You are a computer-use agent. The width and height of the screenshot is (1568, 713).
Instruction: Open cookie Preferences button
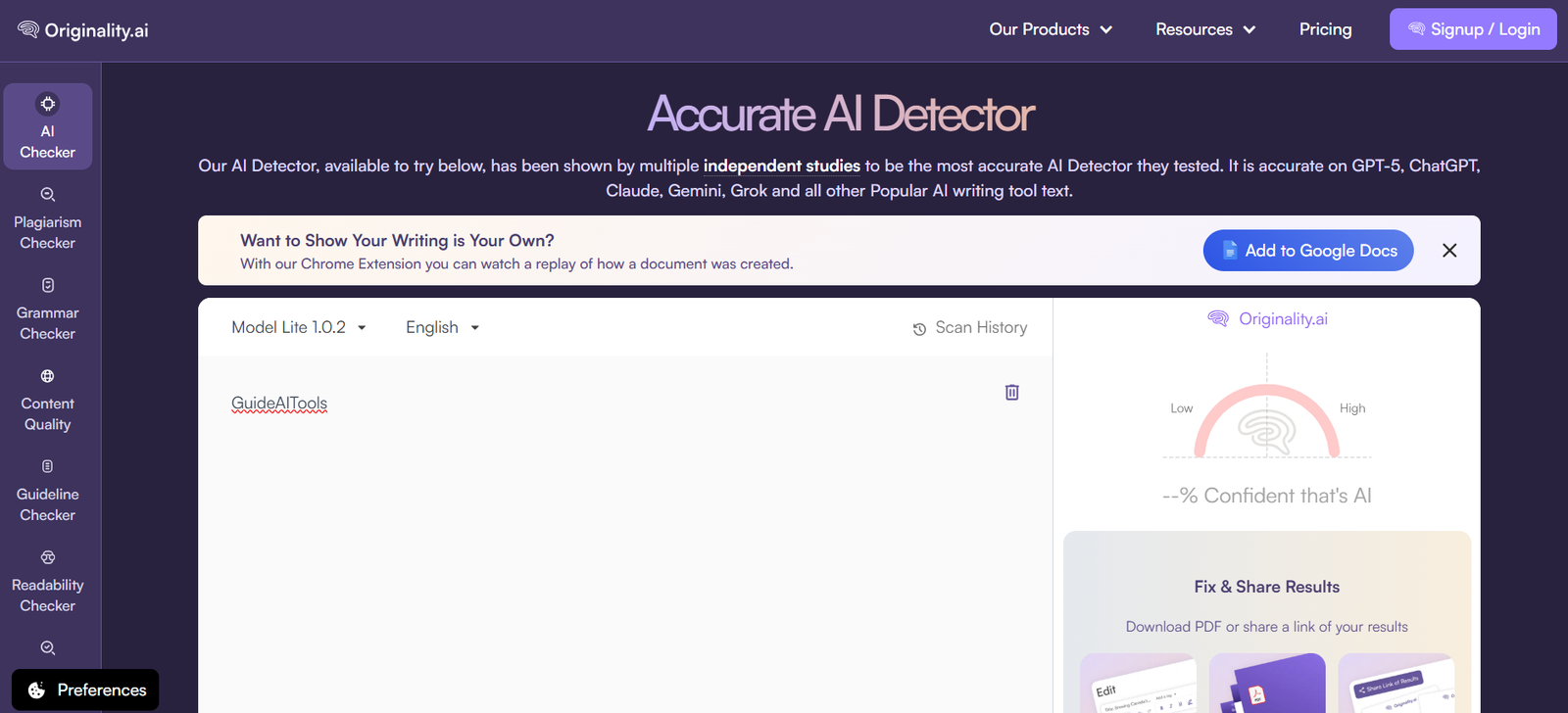[85, 690]
